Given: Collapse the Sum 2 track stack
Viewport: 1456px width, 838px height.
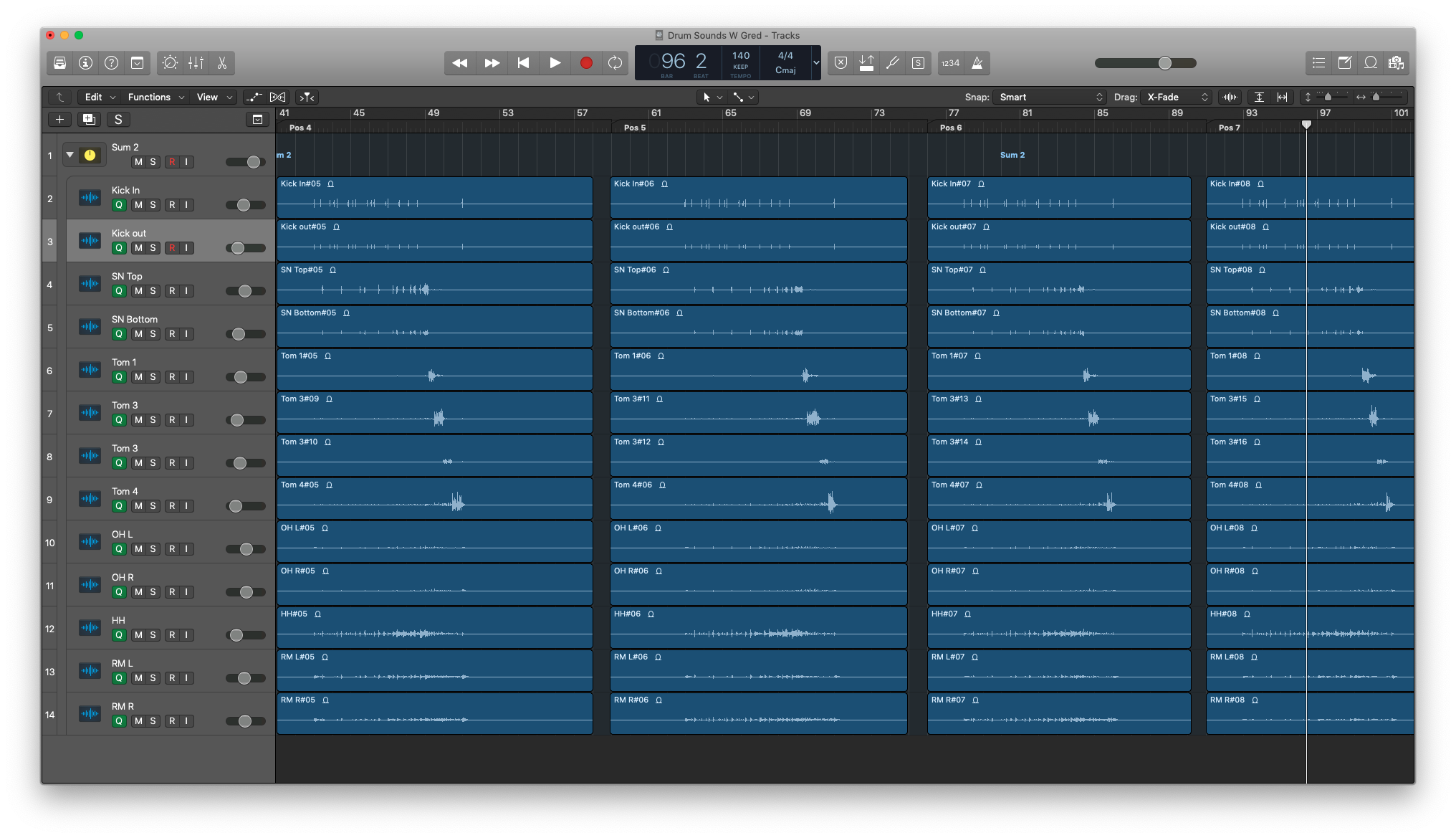Looking at the screenshot, I should pyautogui.click(x=70, y=155).
